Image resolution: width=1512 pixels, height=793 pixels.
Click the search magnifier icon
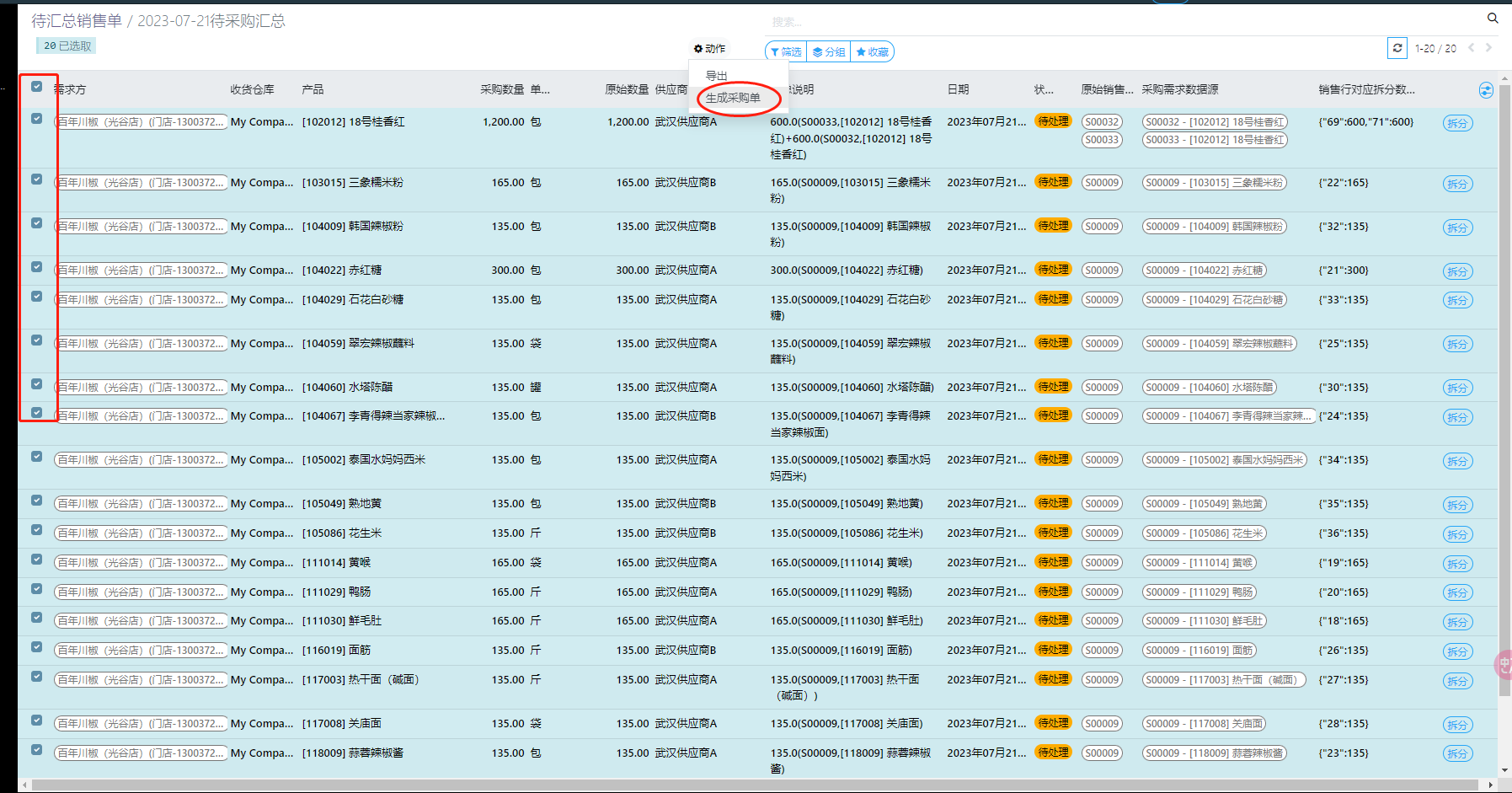1492,19
